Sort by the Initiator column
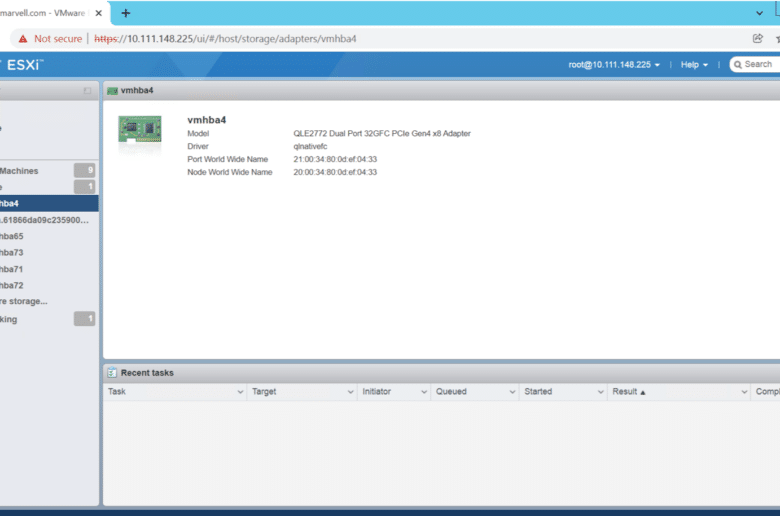Screen dimensions: 780x516 click(377, 392)
